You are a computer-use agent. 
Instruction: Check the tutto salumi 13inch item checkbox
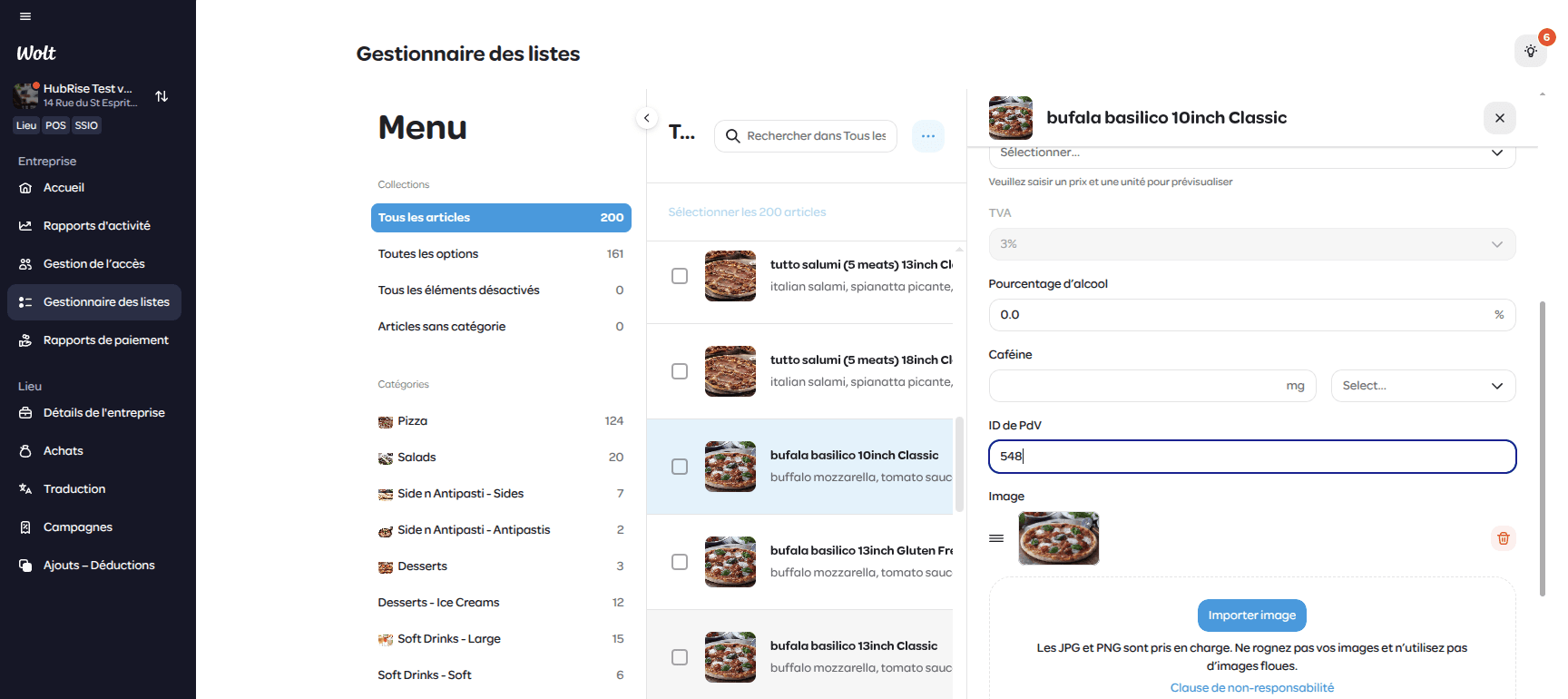tap(680, 276)
